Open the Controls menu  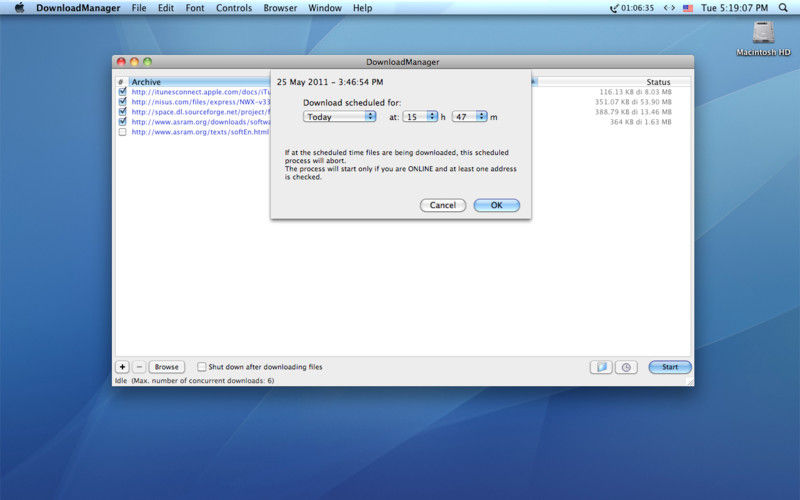(234, 8)
